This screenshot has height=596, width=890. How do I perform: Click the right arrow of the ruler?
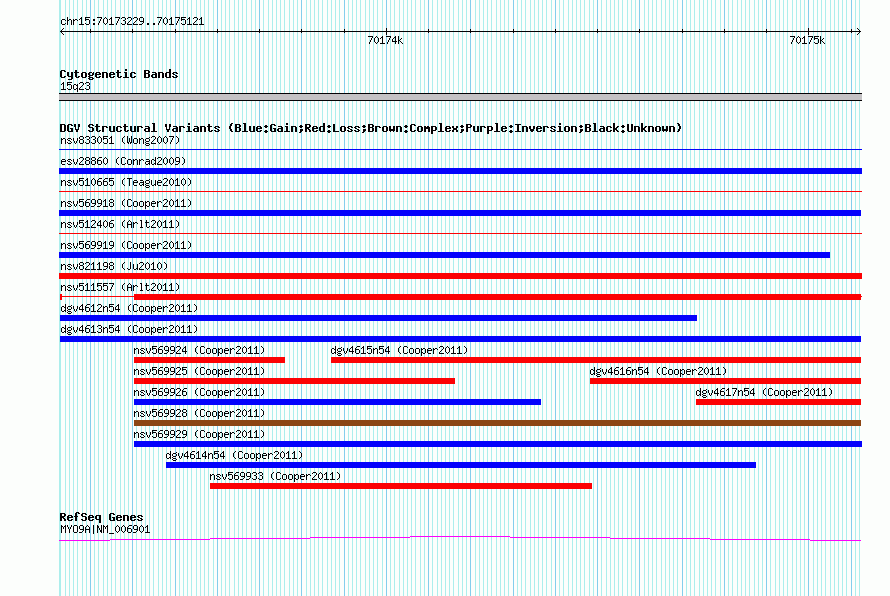(x=858, y=31)
